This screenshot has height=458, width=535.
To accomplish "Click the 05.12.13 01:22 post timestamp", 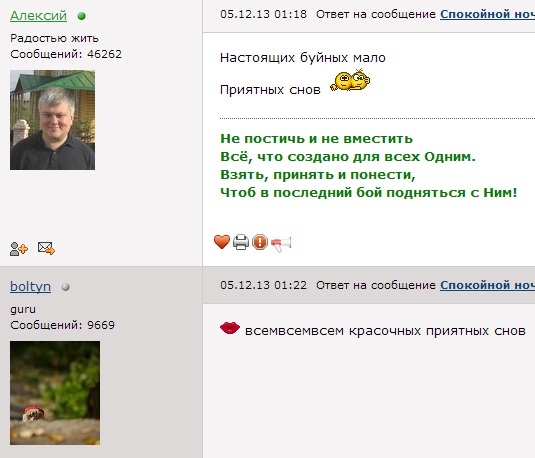I will [x=263, y=285].
